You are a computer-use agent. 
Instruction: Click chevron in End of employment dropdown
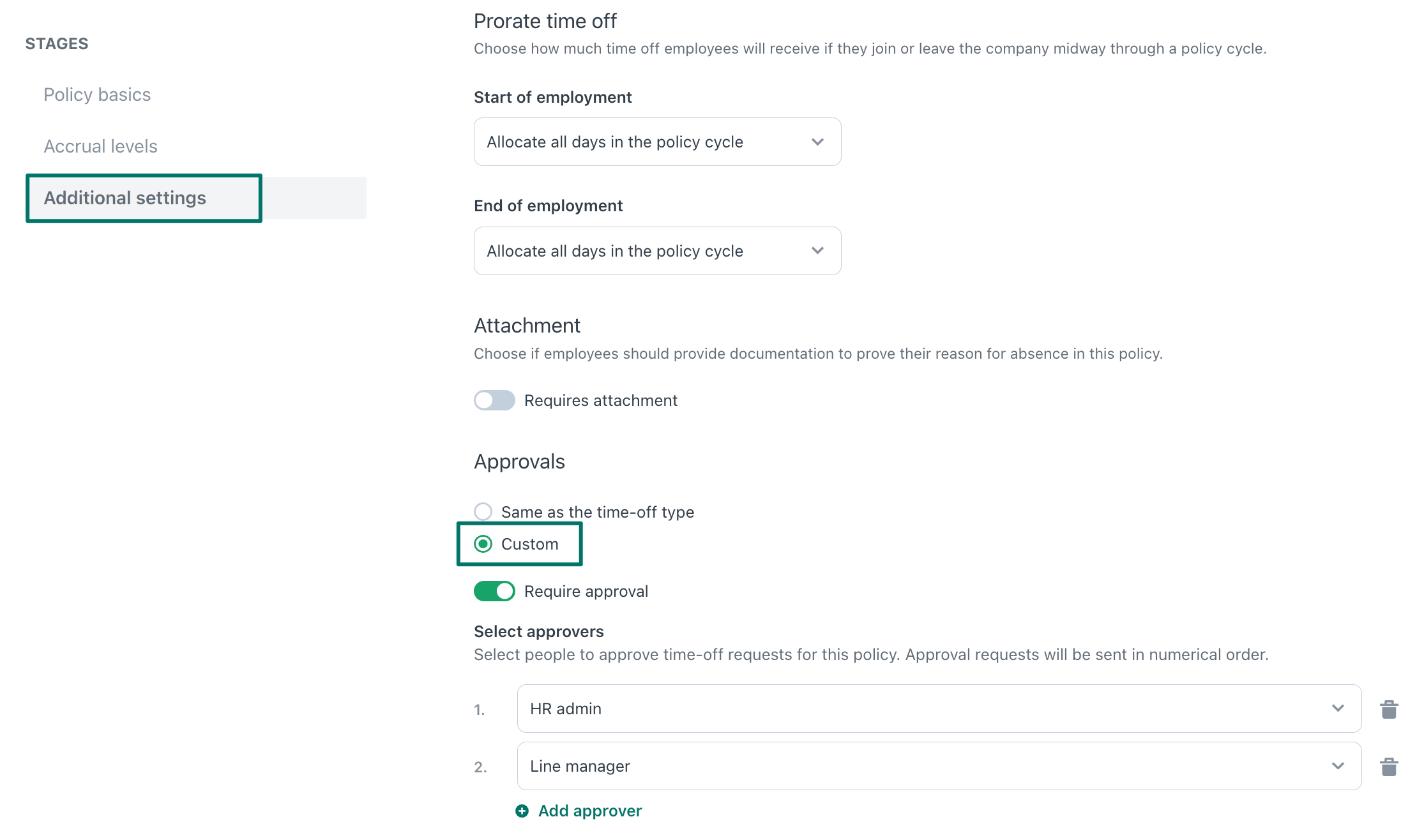point(817,251)
